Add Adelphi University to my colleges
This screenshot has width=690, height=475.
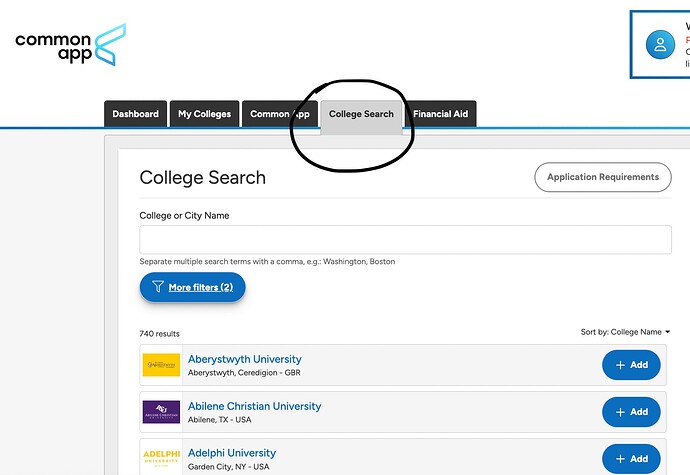(x=631, y=459)
